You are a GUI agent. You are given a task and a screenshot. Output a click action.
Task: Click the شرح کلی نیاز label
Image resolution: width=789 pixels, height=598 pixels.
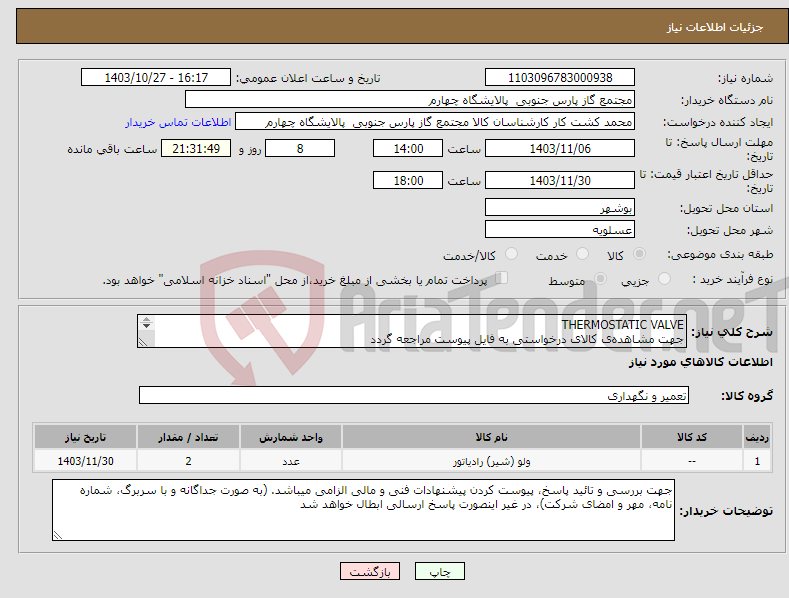(x=732, y=332)
